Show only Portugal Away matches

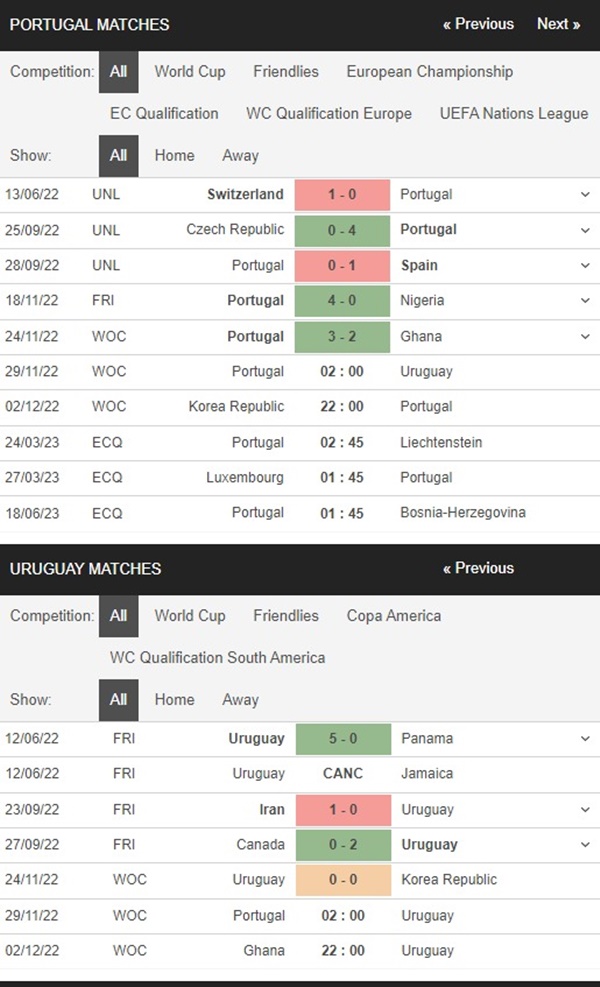(x=240, y=156)
